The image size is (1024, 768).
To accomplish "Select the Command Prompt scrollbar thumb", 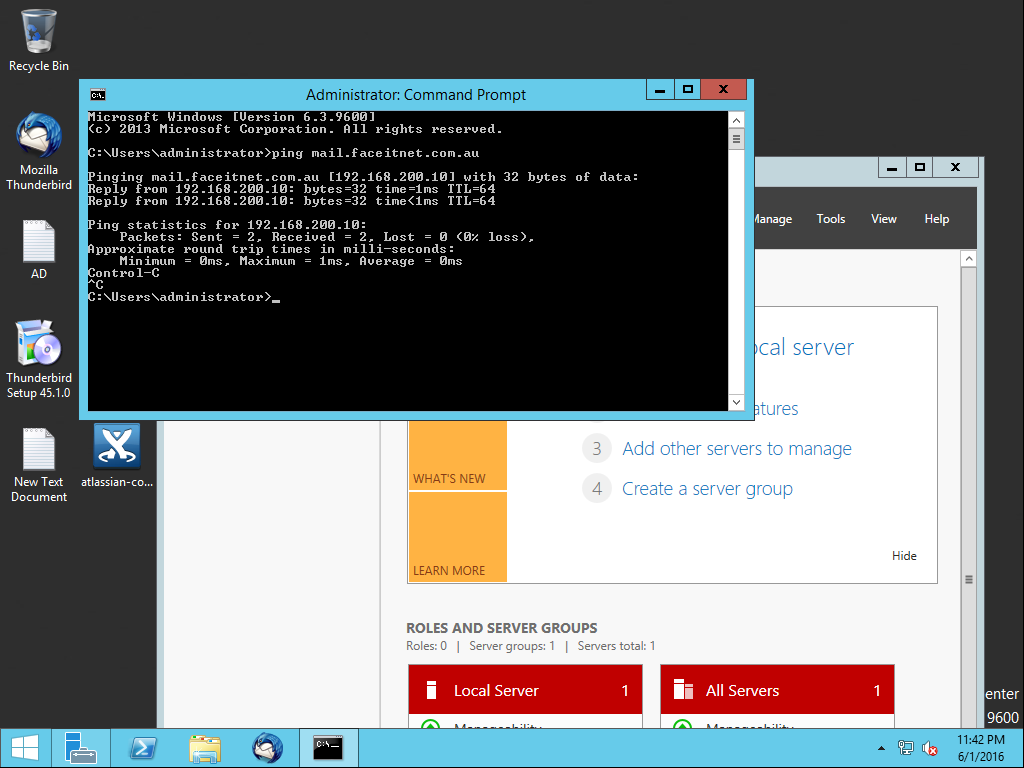I will tap(736, 139).
